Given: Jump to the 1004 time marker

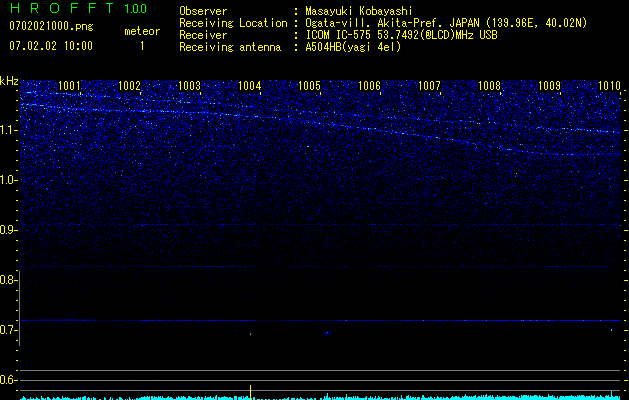Looking at the screenshot, I should click(249, 86).
